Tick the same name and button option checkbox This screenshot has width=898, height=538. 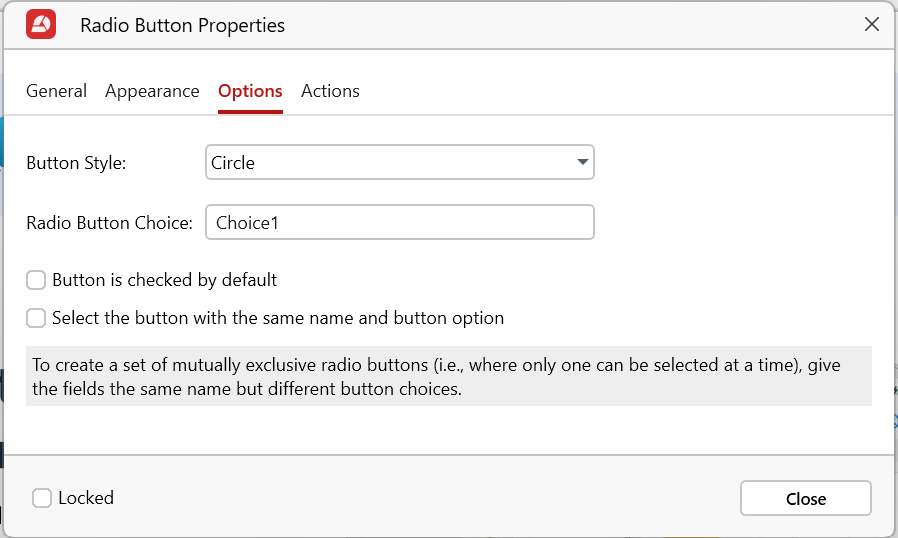36,318
